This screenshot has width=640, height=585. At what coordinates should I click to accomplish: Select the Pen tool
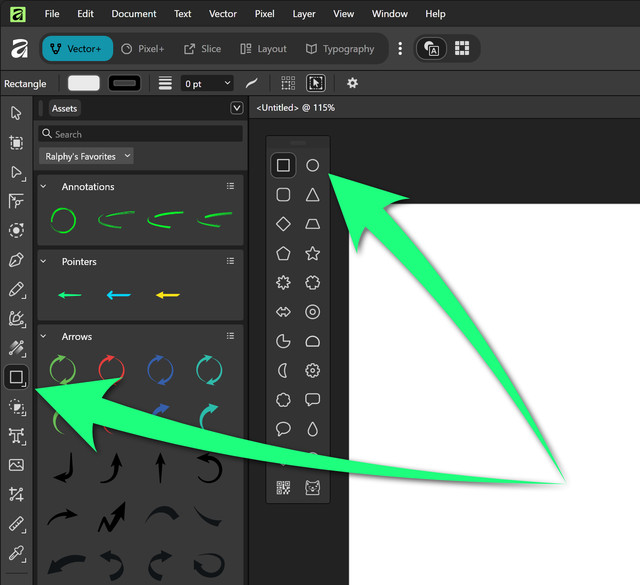click(x=16, y=260)
